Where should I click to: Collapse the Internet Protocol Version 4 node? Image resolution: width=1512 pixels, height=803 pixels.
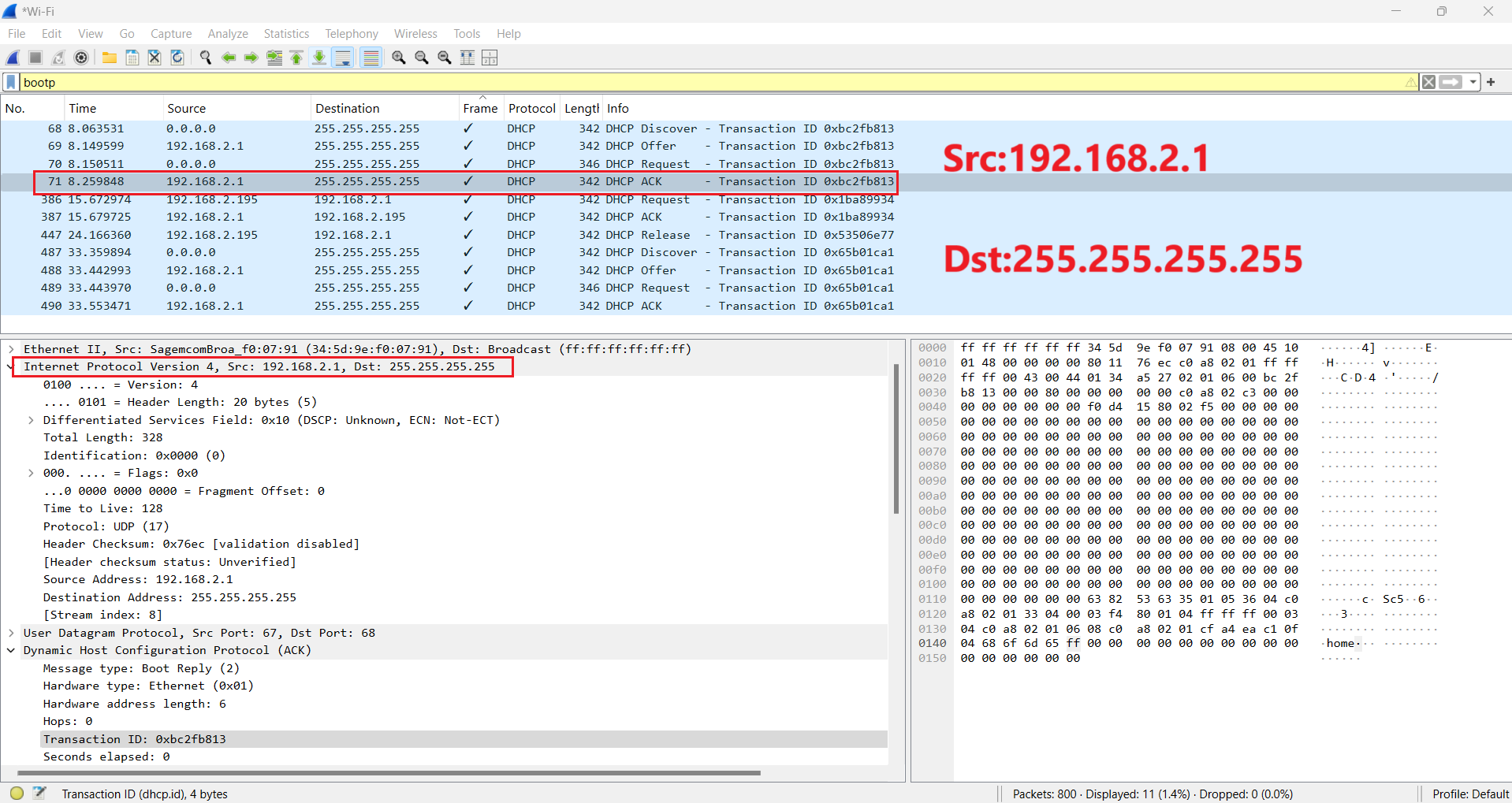(x=11, y=366)
